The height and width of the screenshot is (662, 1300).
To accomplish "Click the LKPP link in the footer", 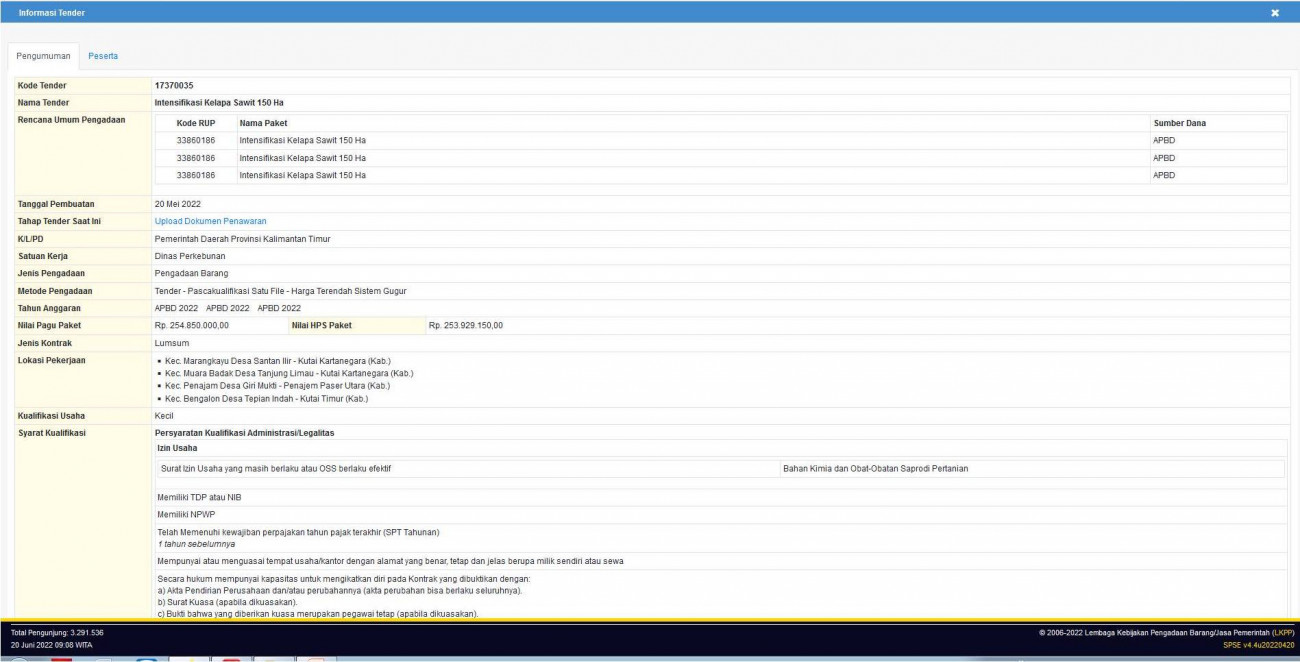I will 1282,633.
